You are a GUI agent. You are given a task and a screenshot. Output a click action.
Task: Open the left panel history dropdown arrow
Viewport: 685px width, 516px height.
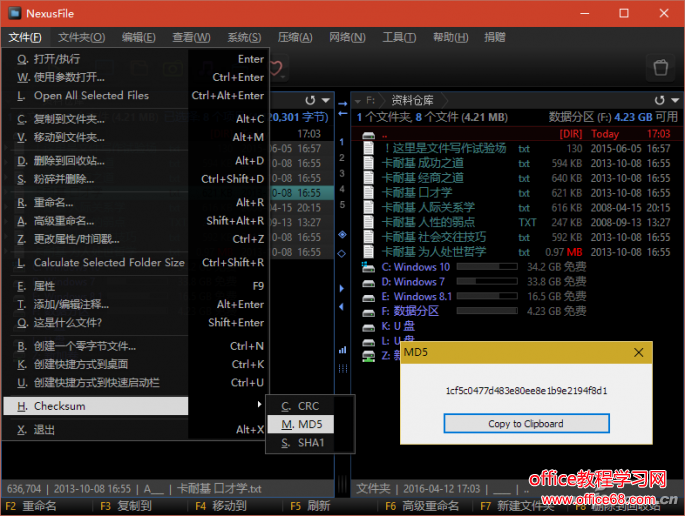[x=326, y=100]
